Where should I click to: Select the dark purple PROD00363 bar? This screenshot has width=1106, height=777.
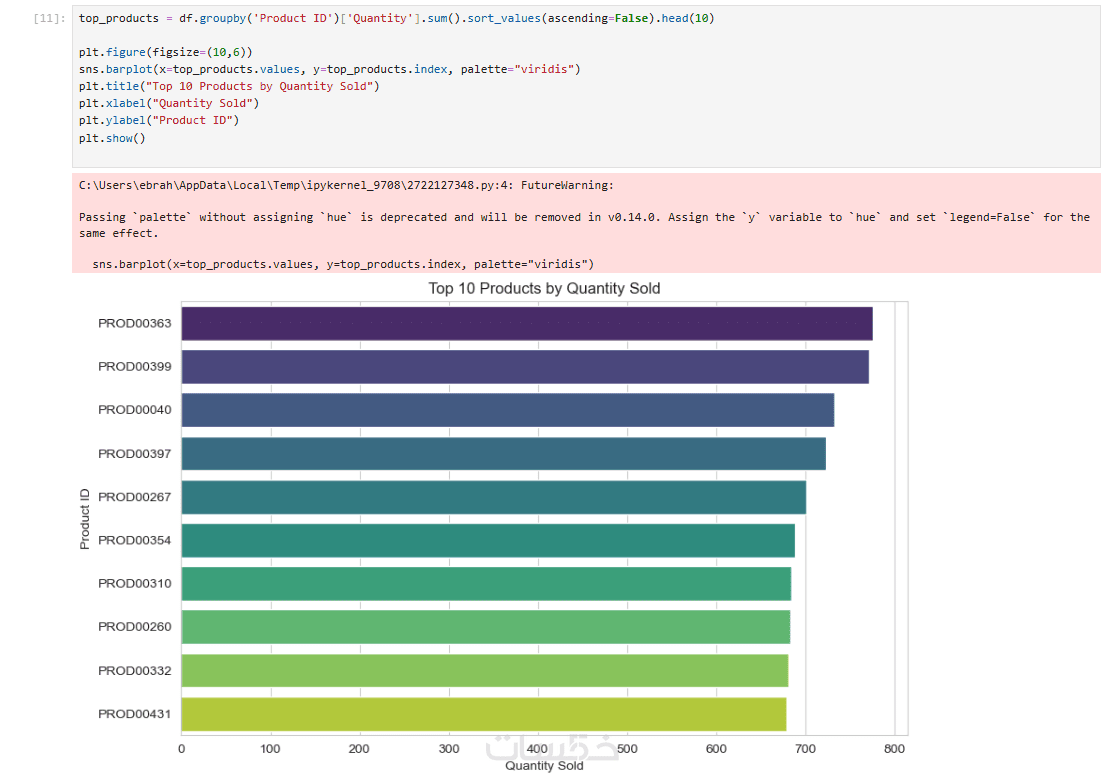coord(526,324)
